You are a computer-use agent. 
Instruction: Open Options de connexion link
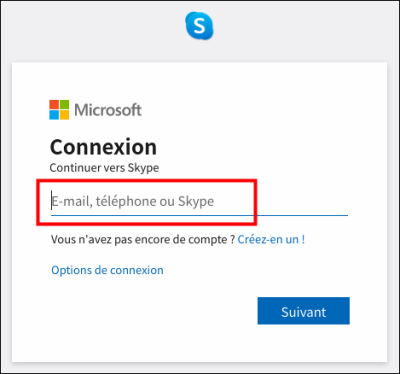point(107,270)
